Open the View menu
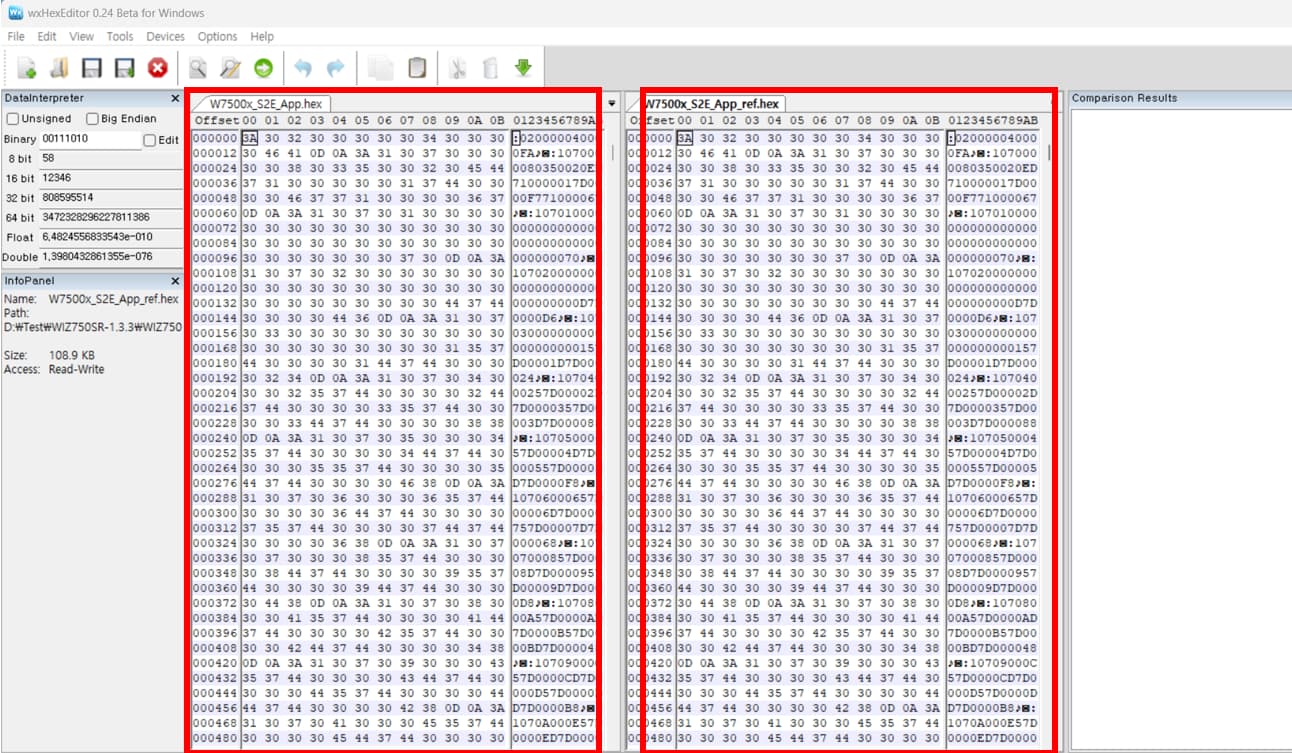This screenshot has width=1292, height=753. tap(81, 36)
